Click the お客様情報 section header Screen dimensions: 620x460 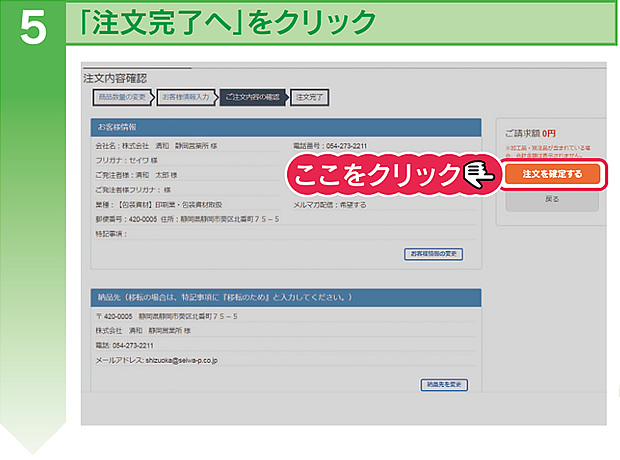click(x=286, y=127)
